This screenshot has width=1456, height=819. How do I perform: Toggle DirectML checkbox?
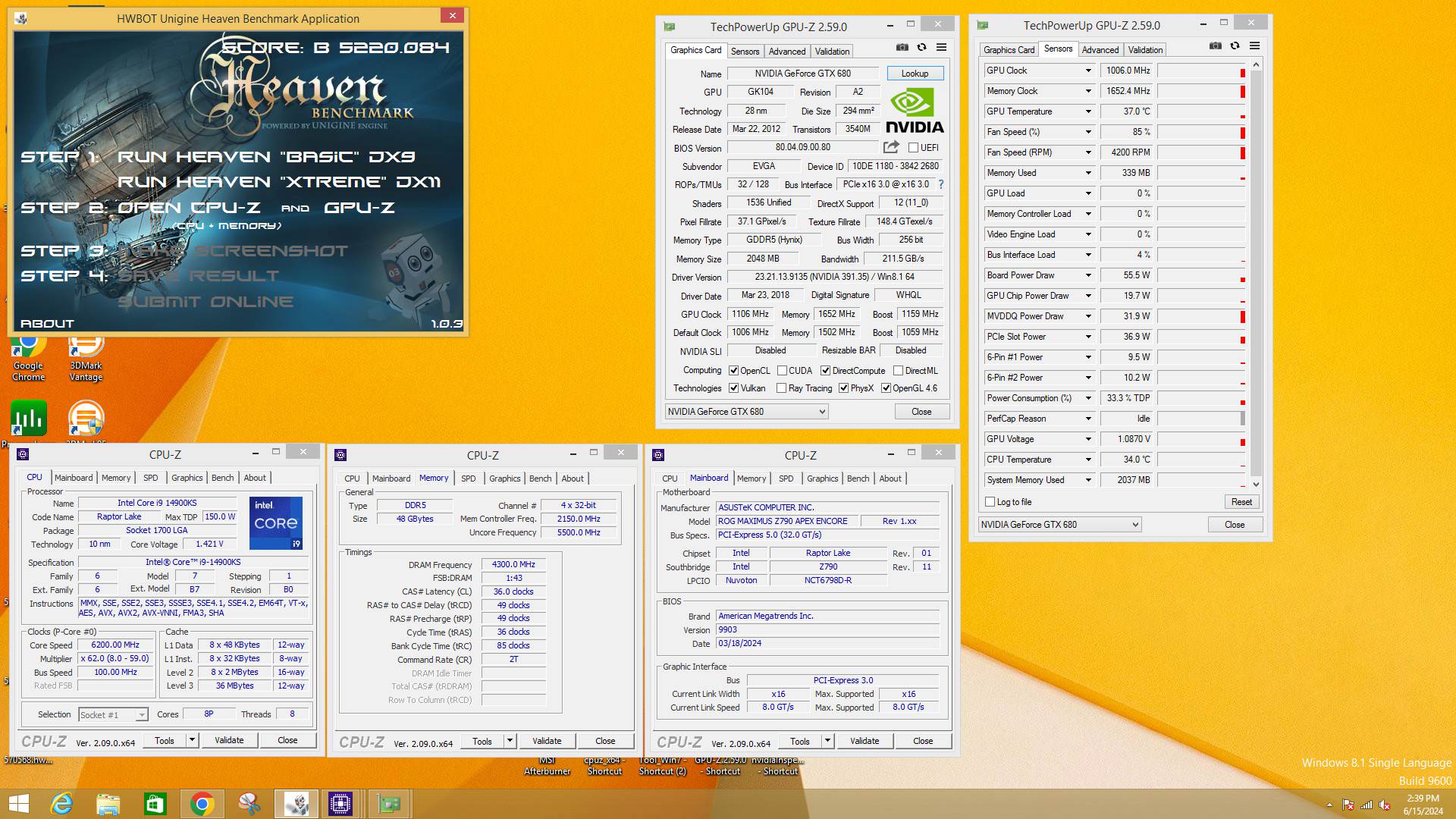pyautogui.click(x=898, y=371)
